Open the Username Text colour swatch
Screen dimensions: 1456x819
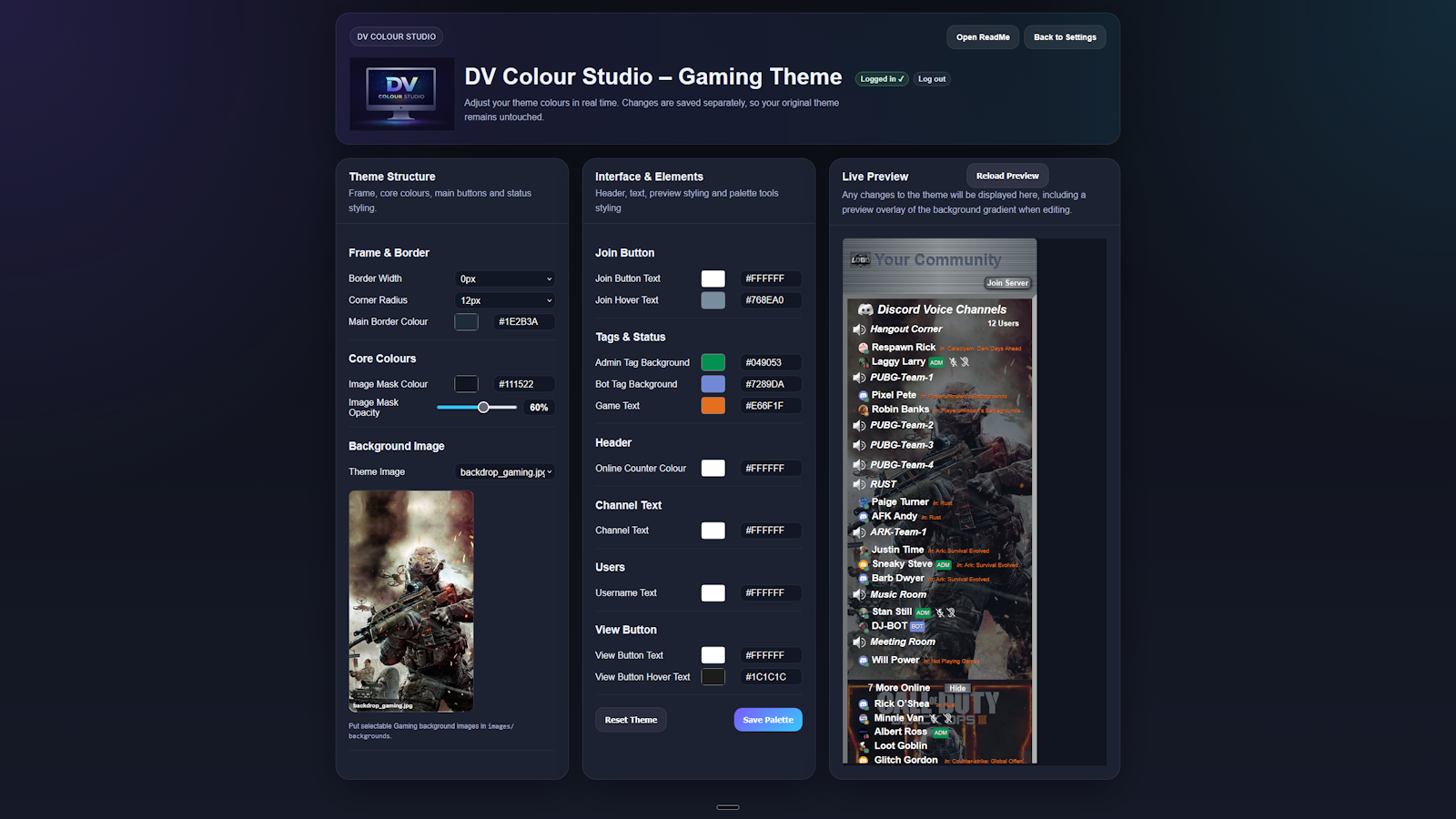713,593
